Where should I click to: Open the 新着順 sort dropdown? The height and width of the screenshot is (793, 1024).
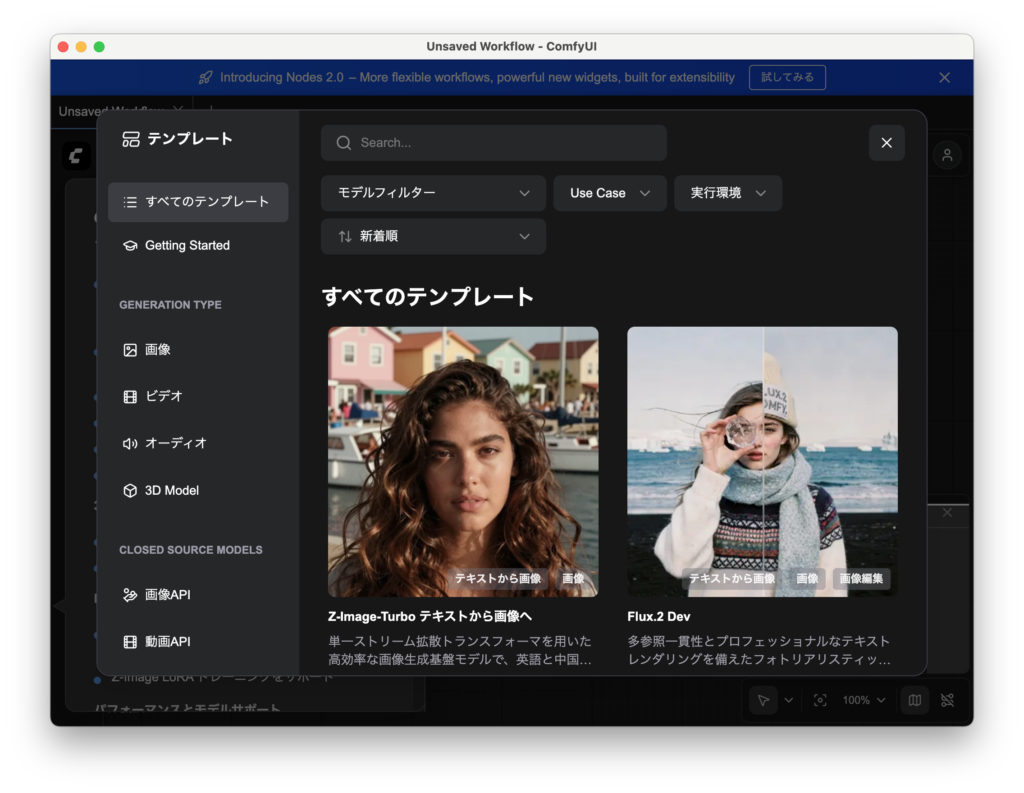click(433, 237)
